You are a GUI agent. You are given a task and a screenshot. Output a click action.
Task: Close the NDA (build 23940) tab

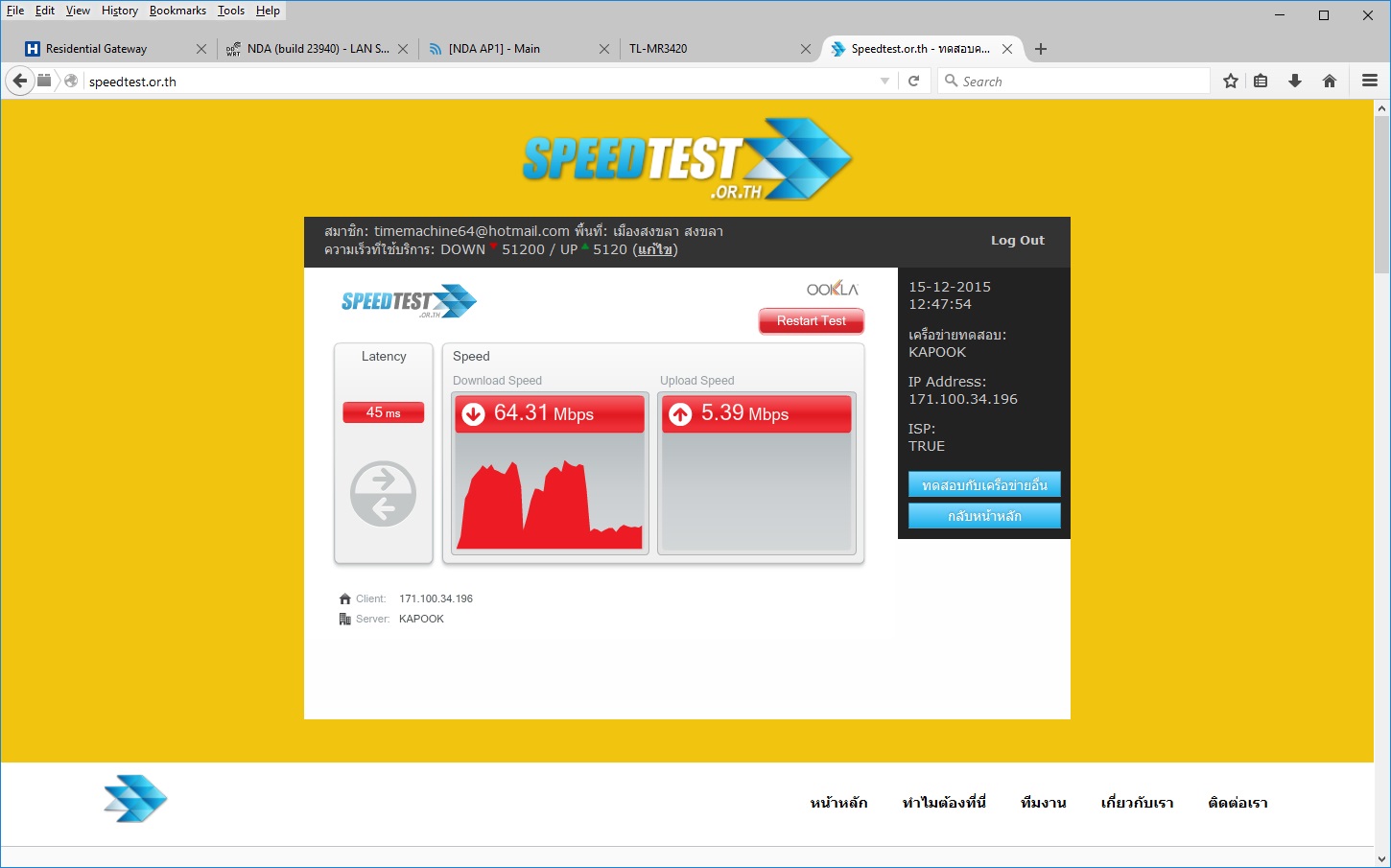(x=403, y=49)
